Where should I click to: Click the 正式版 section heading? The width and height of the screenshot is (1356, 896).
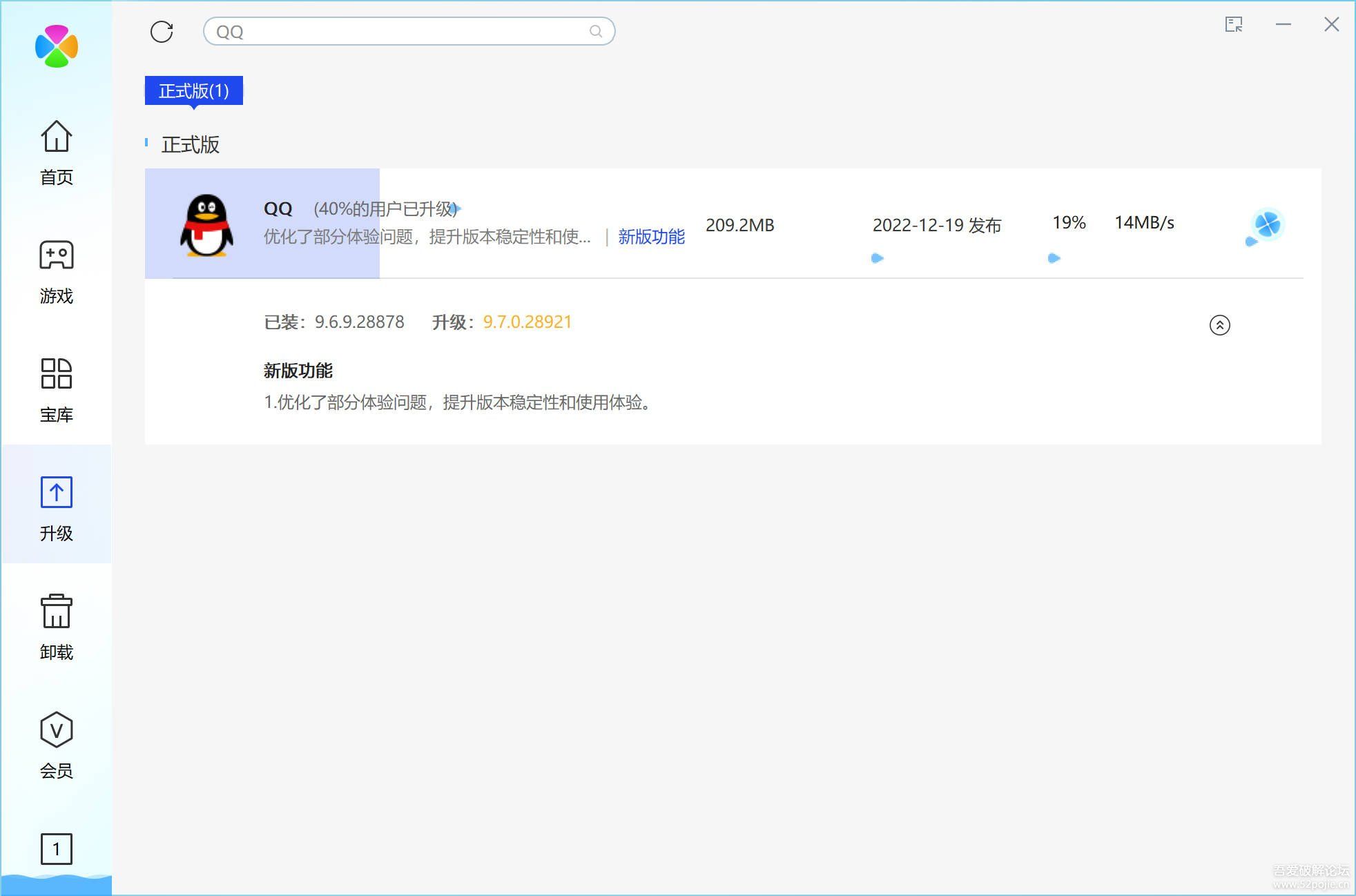click(191, 144)
